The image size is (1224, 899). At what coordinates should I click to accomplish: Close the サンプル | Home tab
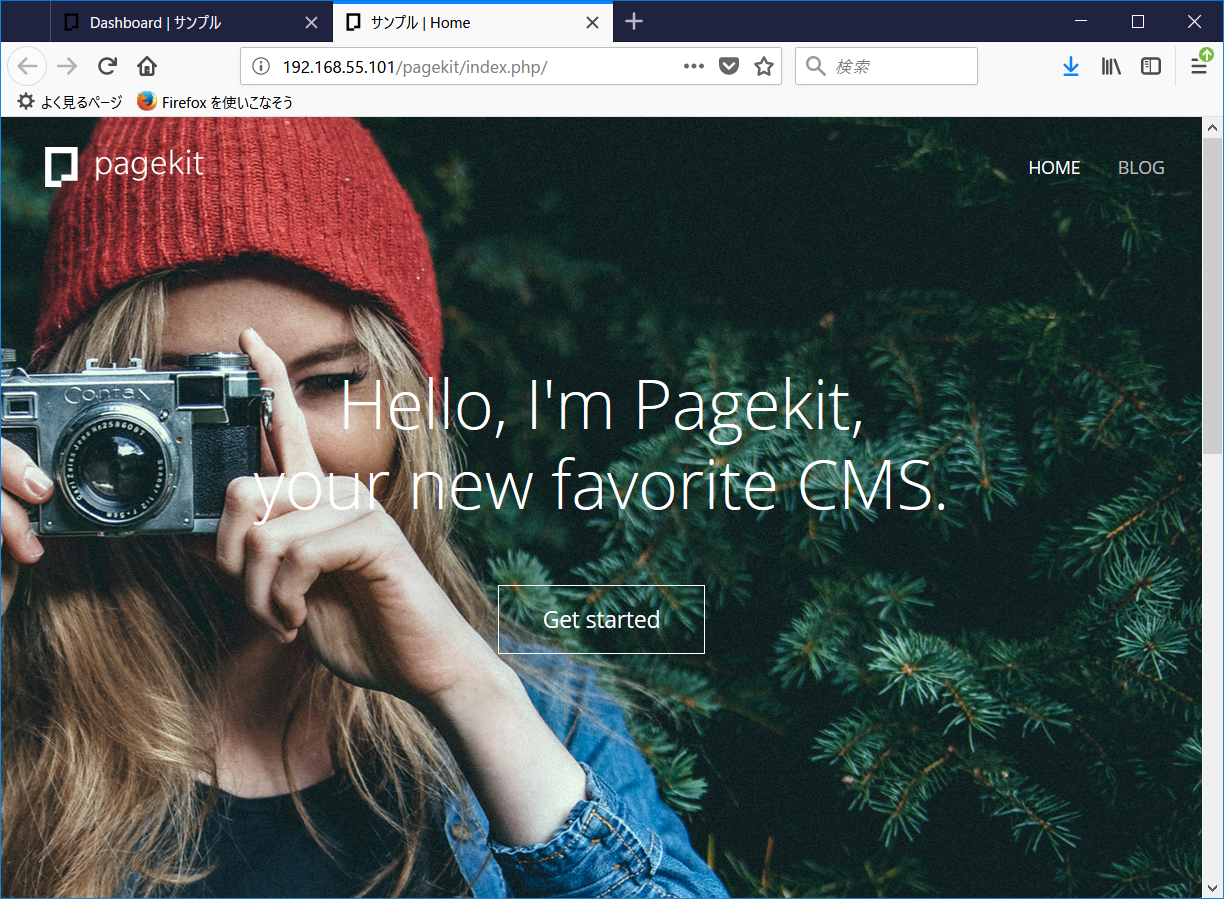tap(592, 22)
